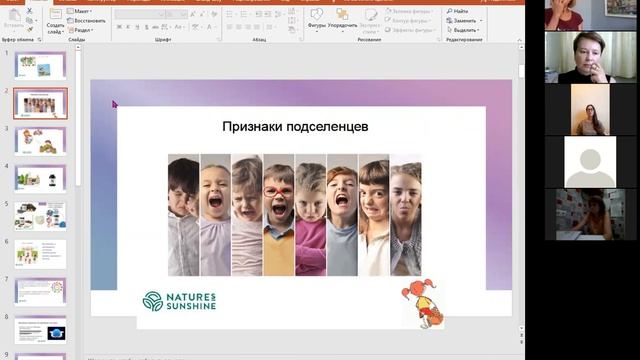Open the Paragraph (Абзац) group dialog launcher
Screen dimensions: 640x360
301,39
